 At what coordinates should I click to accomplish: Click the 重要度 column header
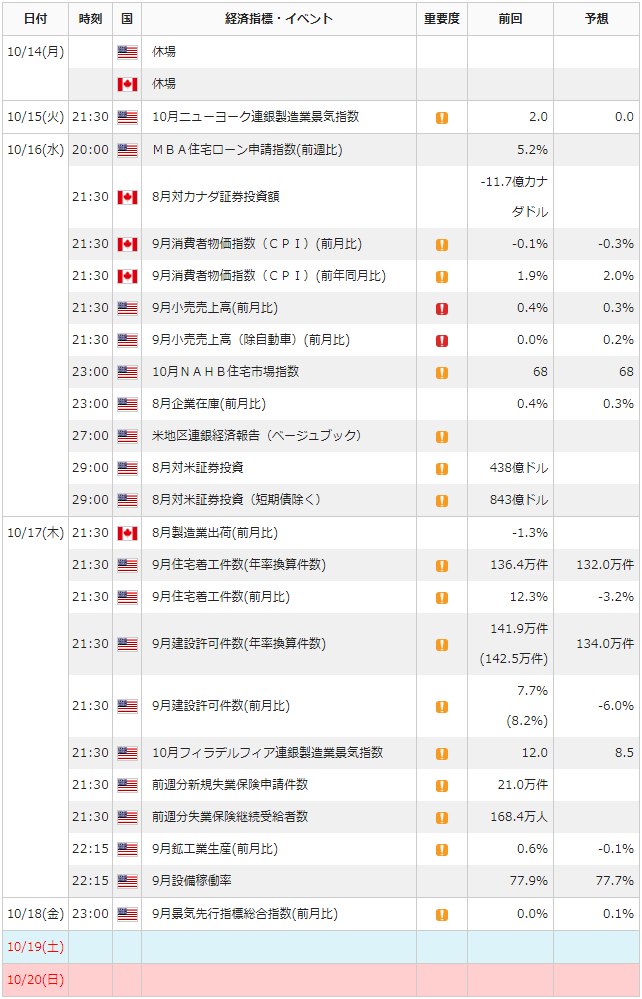(x=442, y=18)
